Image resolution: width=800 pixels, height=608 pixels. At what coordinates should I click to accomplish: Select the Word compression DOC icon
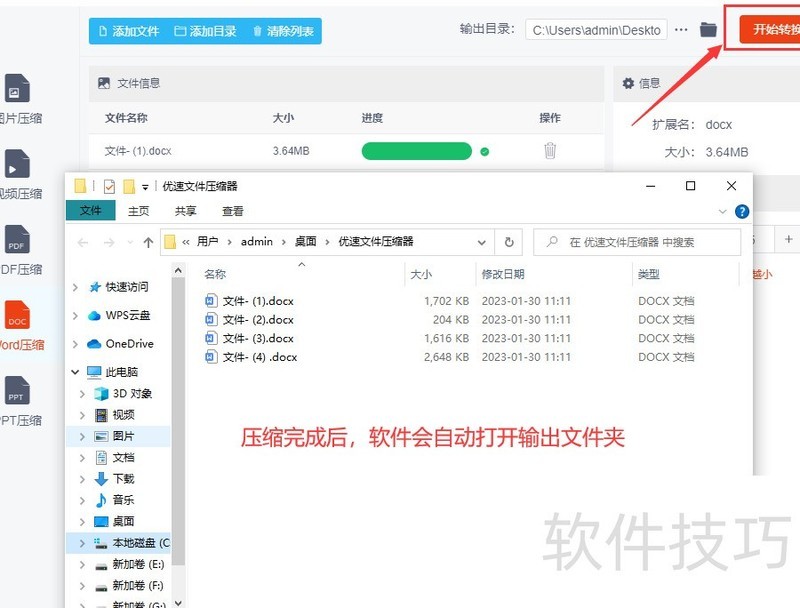click(x=17, y=315)
